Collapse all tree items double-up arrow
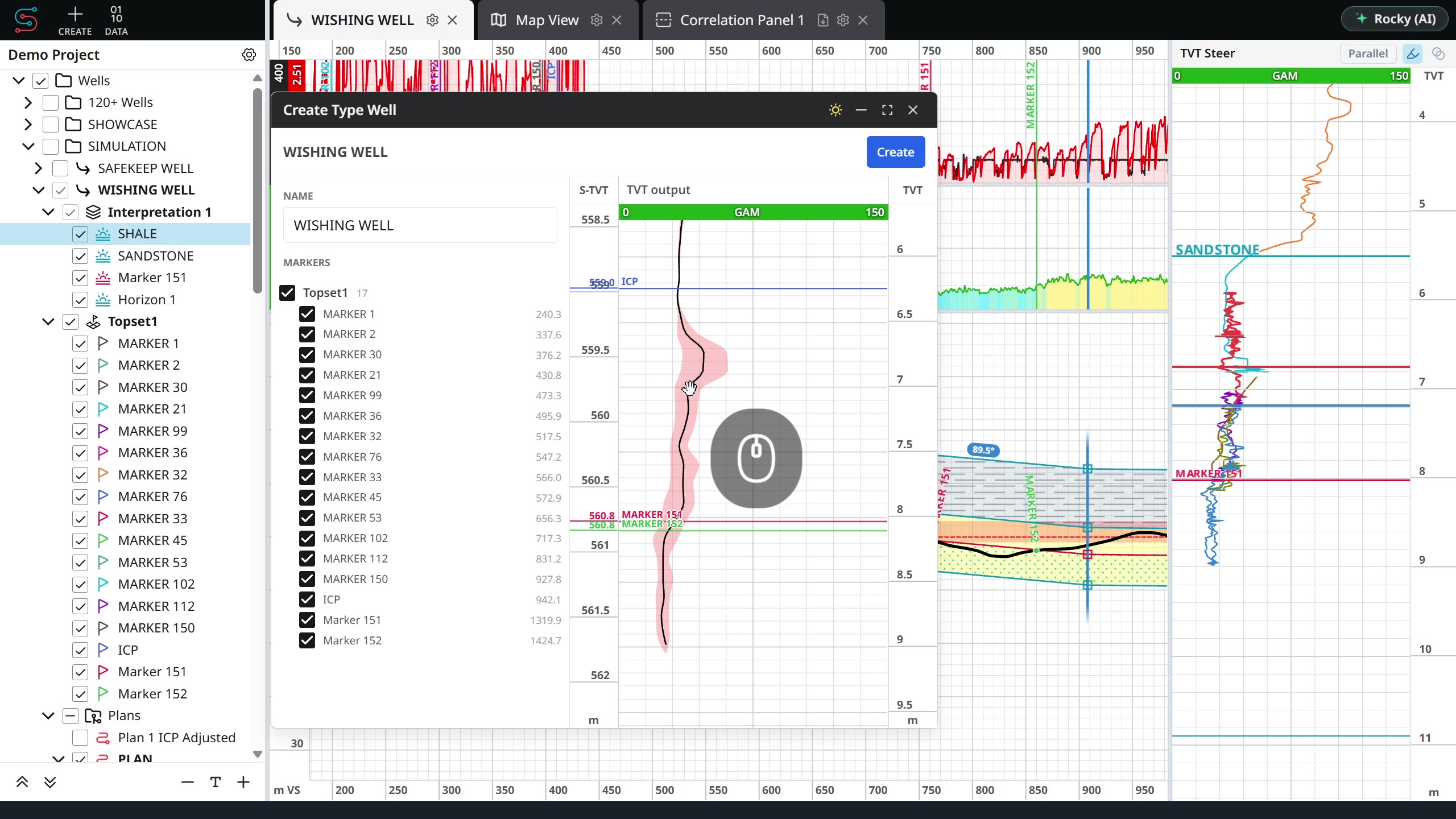This screenshot has width=1456, height=819. pos(22,782)
